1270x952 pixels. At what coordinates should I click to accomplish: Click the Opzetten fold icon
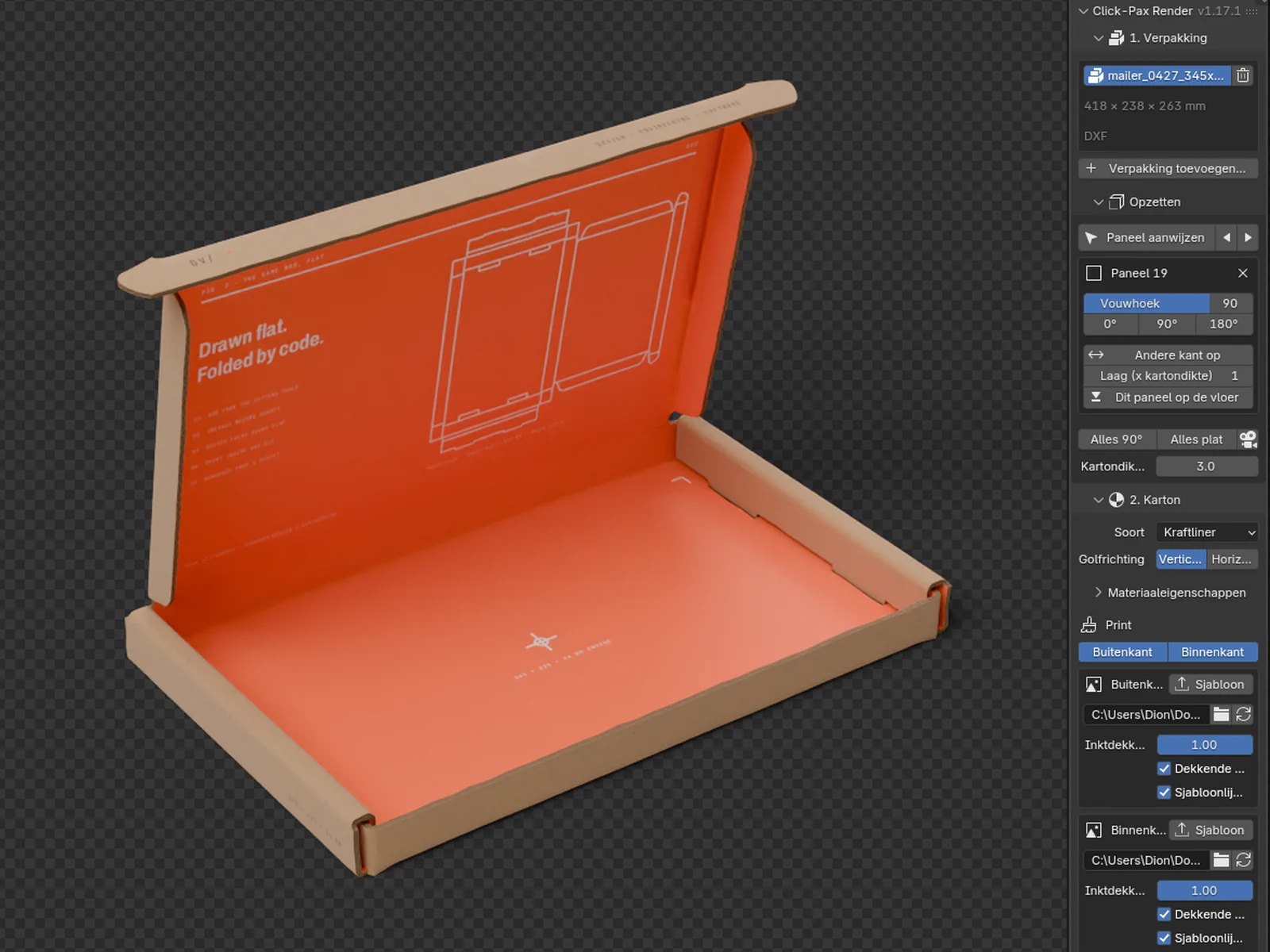pos(1116,202)
